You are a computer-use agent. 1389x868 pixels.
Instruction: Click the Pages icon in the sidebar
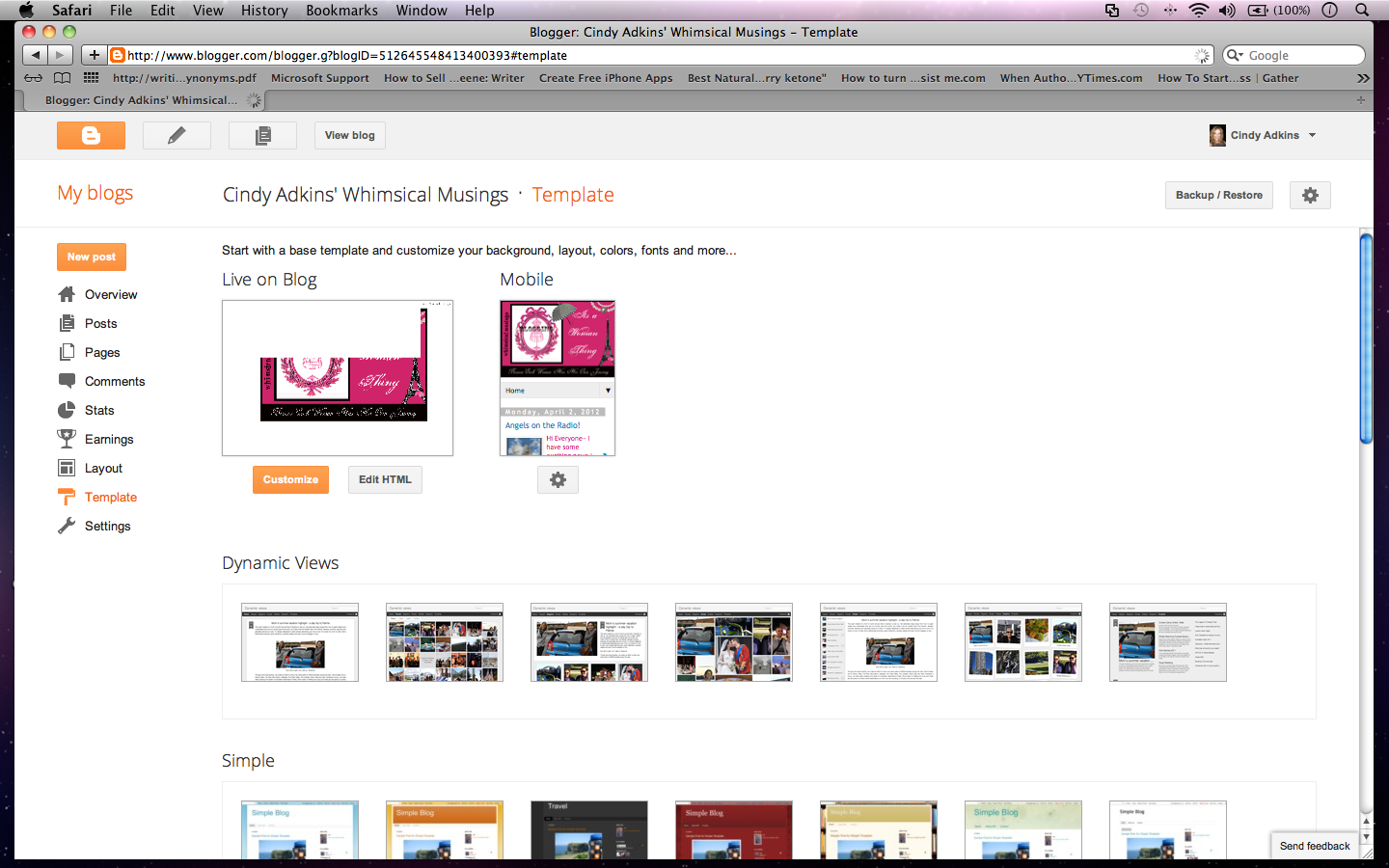pos(67,352)
